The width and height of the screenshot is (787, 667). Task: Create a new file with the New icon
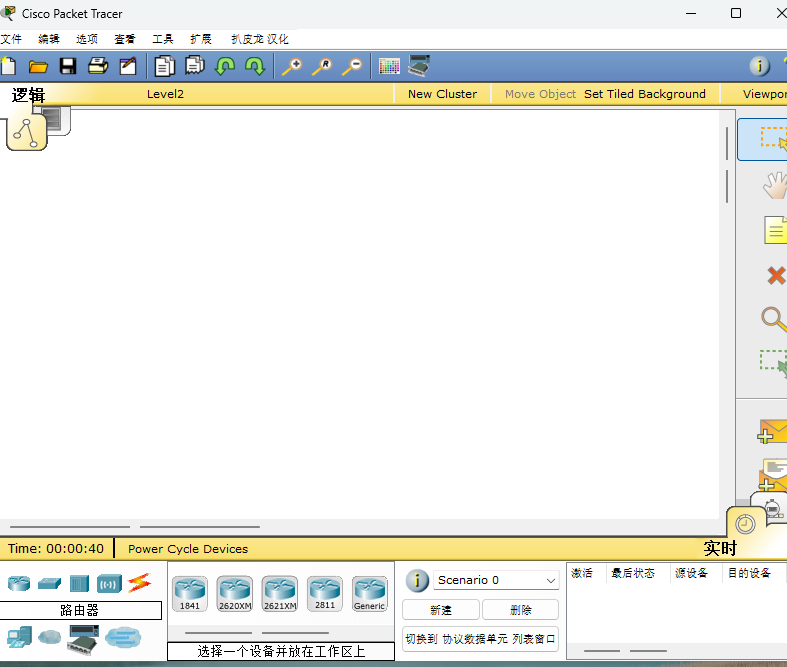click(8, 66)
